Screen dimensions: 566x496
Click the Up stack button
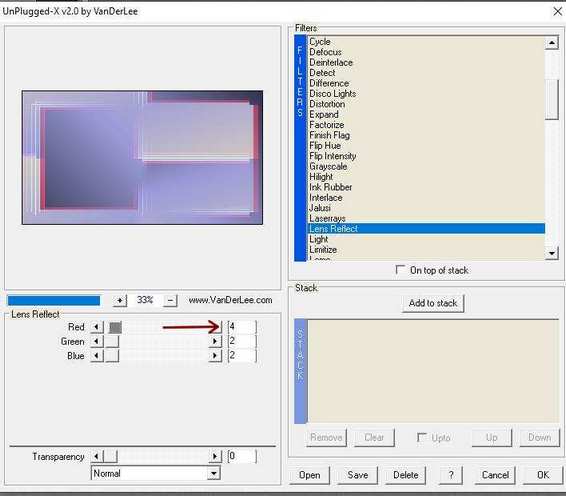492,438
